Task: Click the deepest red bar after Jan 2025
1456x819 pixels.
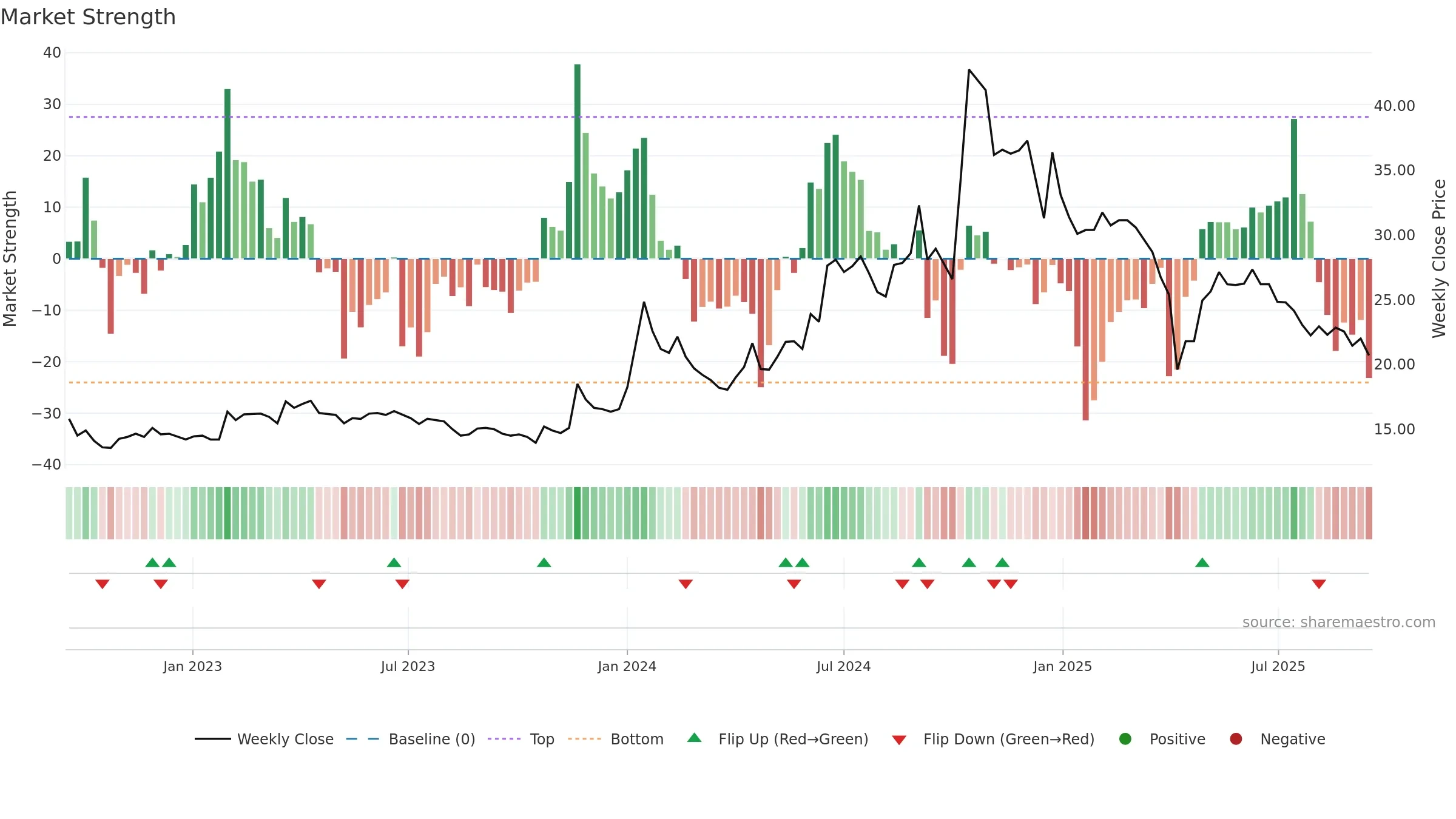Action: tap(1085, 340)
